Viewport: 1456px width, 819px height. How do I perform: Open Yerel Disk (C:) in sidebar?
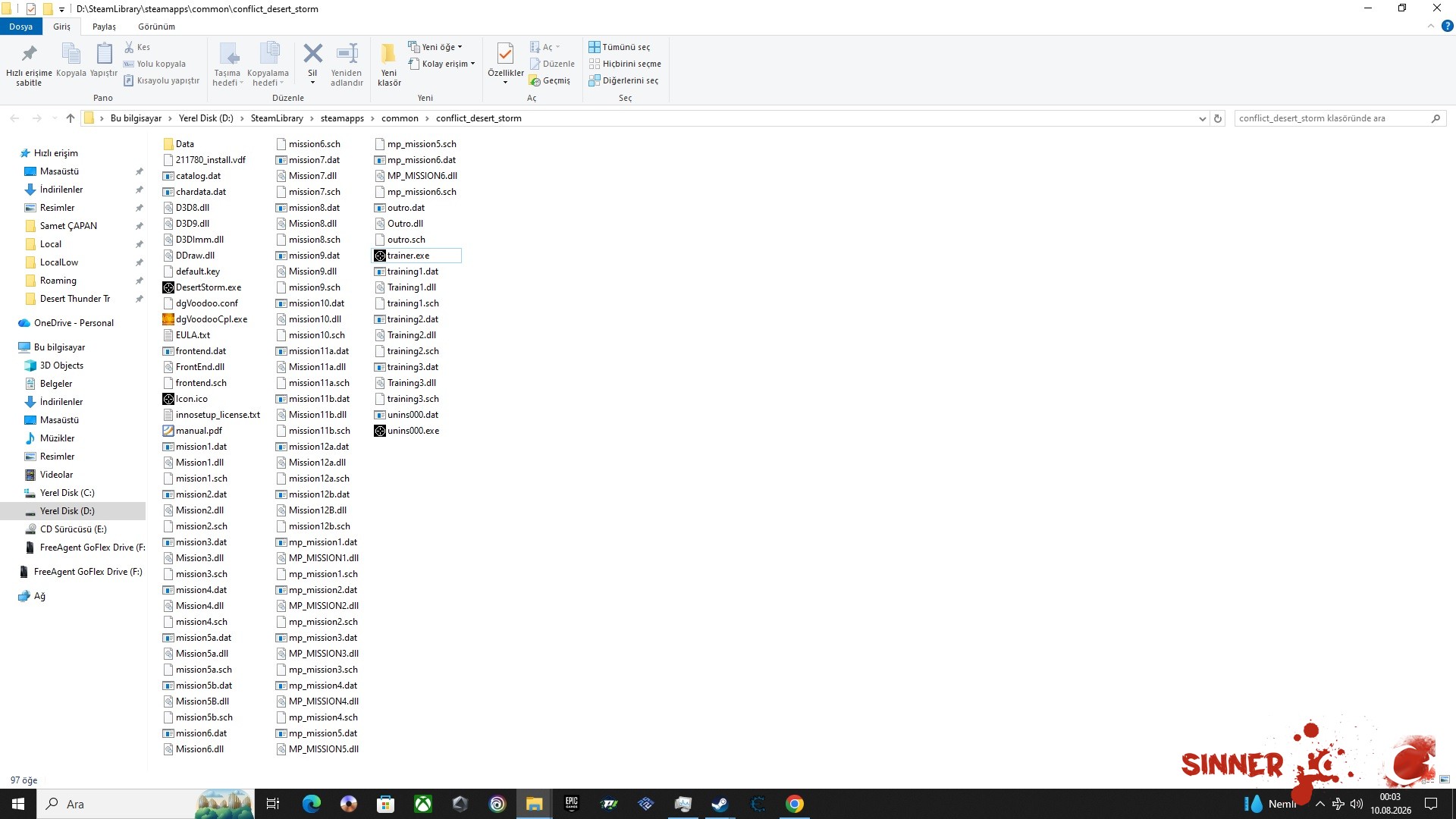[67, 493]
